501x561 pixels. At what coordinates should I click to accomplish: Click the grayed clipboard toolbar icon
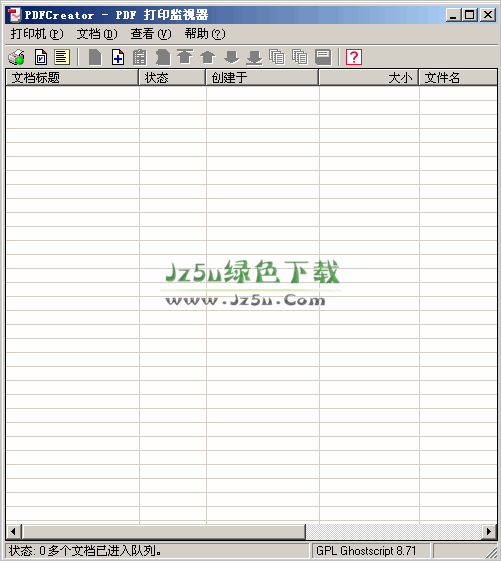(x=140, y=57)
